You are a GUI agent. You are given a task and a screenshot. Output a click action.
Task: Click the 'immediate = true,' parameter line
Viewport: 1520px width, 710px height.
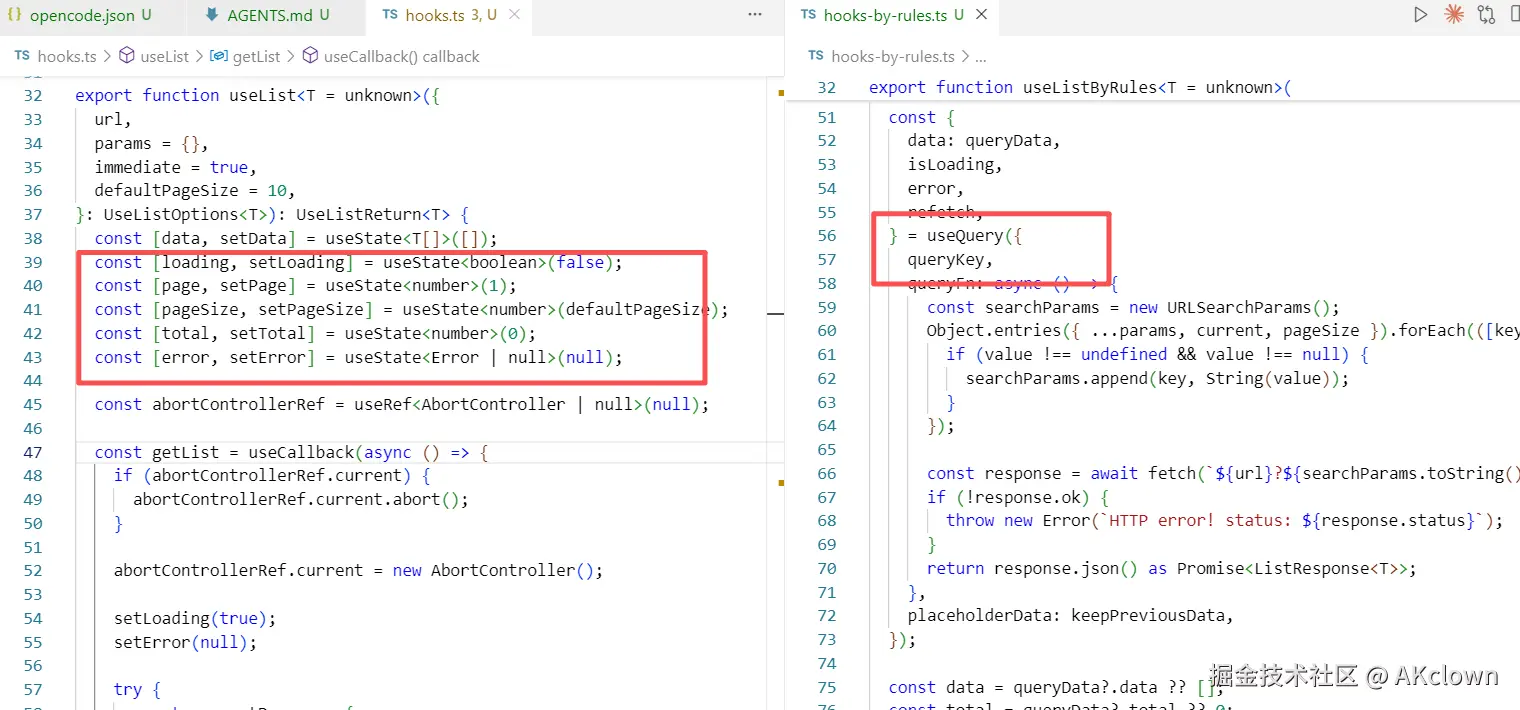coord(176,167)
